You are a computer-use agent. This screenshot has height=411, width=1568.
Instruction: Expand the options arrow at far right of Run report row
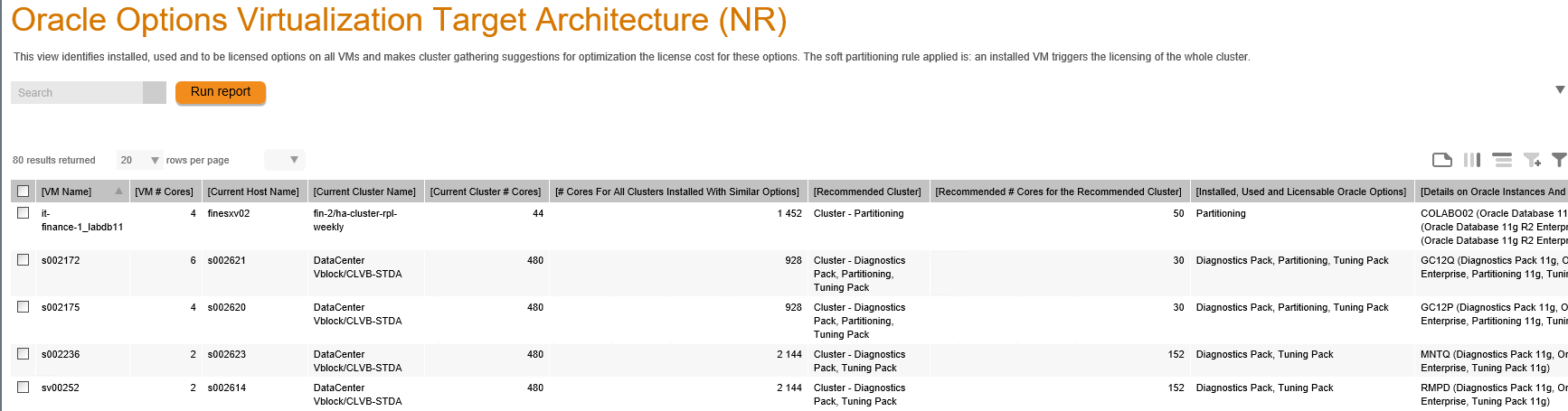click(1560, 89)
